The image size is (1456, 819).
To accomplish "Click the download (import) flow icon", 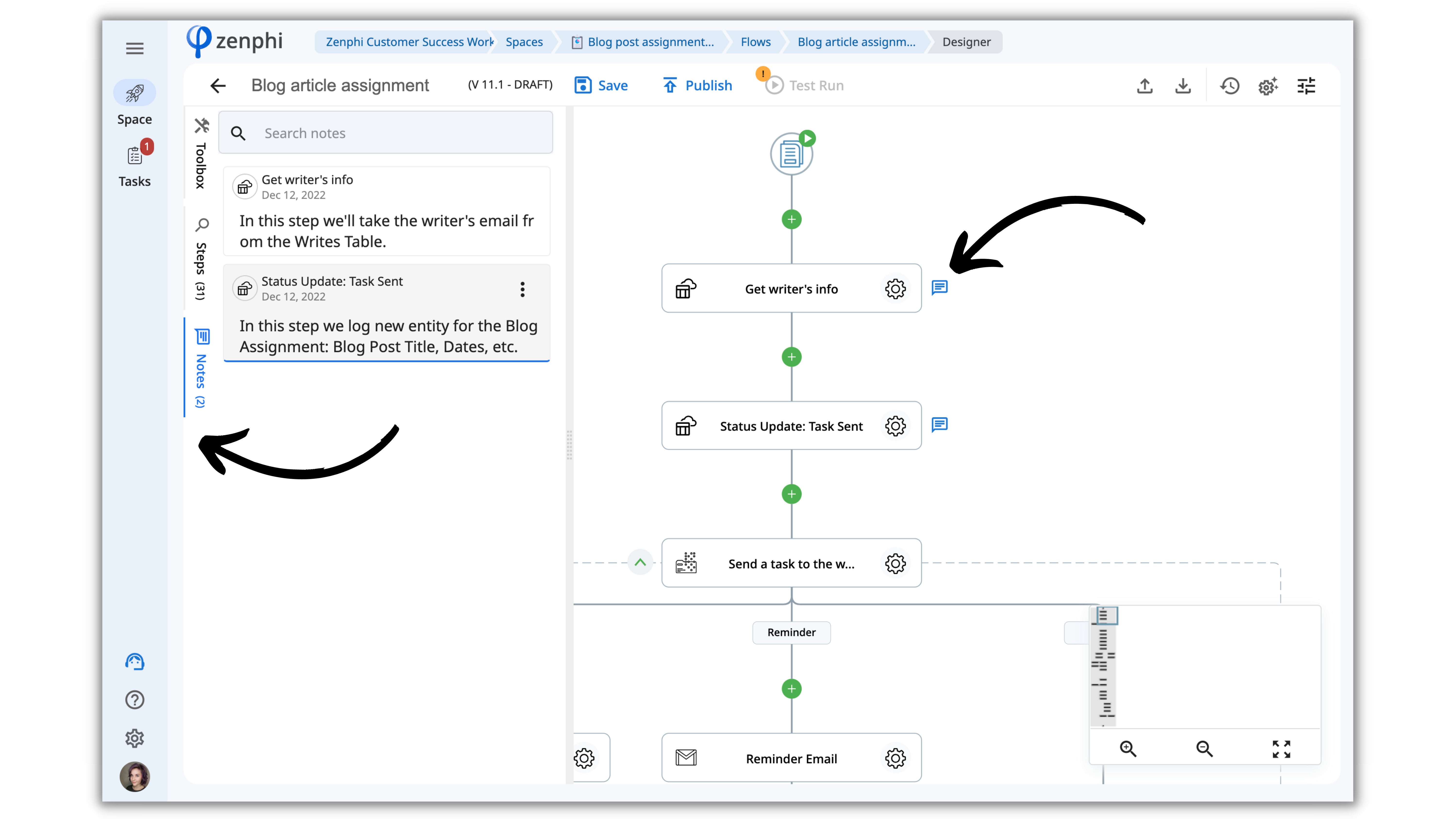I will coord(1183,86).
